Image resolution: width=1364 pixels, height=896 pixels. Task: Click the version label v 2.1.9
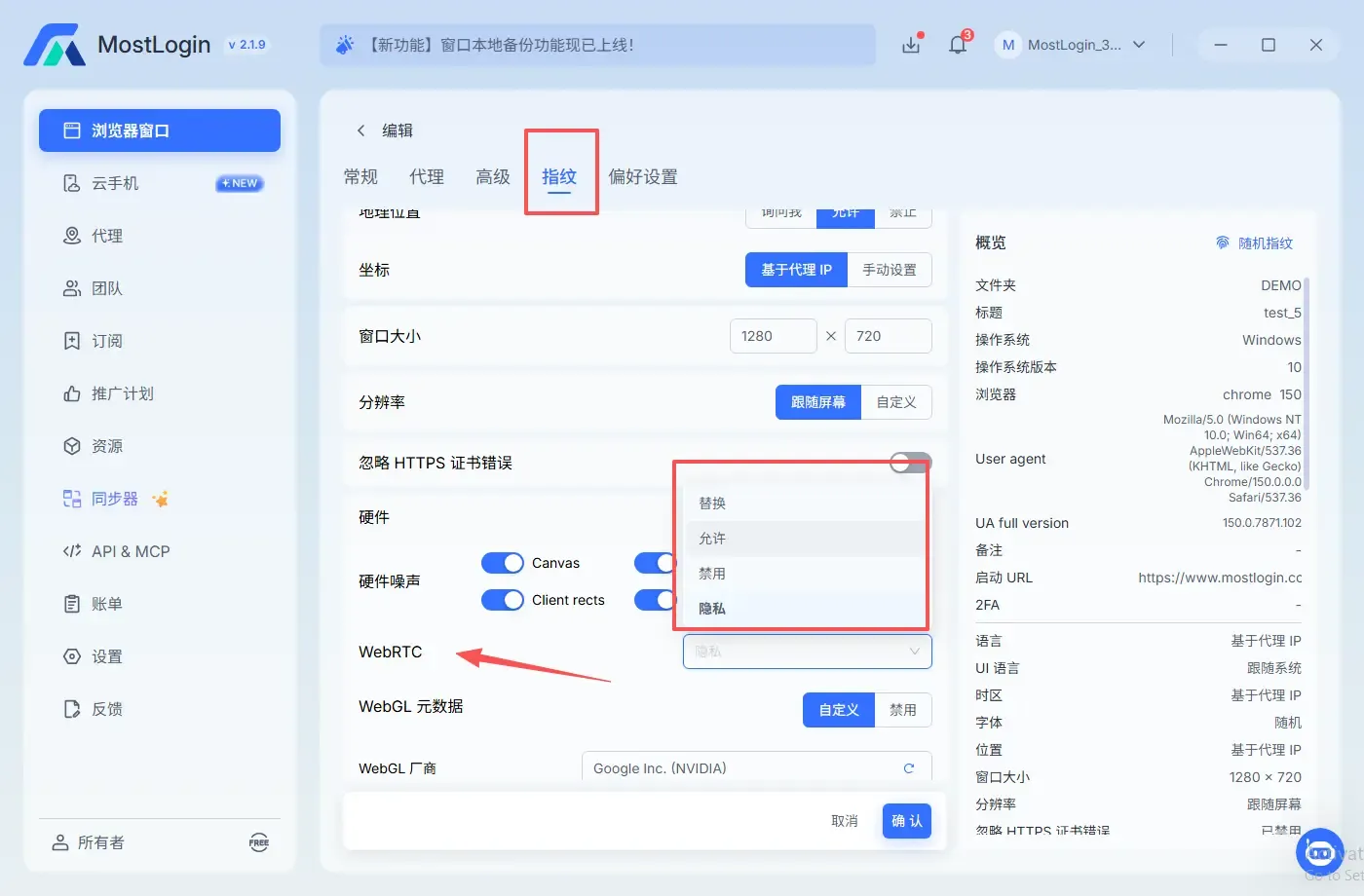click(x=246, y=45)
